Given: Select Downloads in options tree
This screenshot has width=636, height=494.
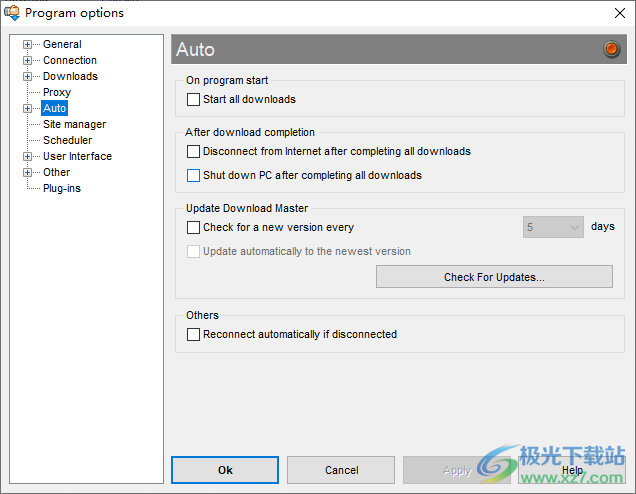Looking at the screenshot, I should click(70, 76).
